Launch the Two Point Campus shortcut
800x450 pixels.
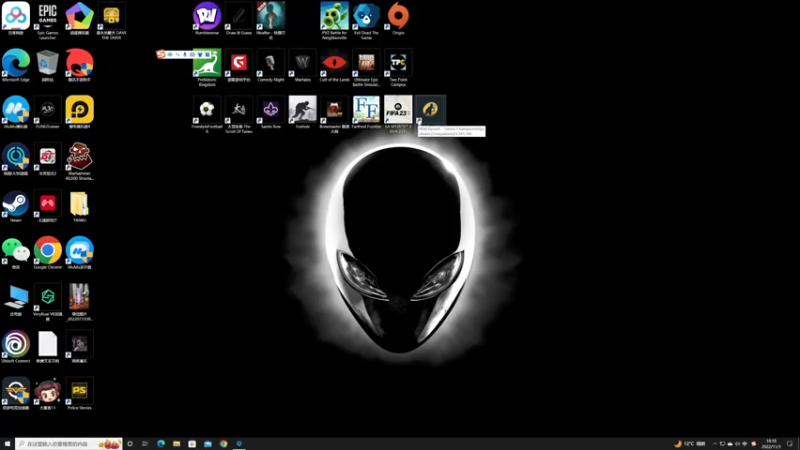398,66
